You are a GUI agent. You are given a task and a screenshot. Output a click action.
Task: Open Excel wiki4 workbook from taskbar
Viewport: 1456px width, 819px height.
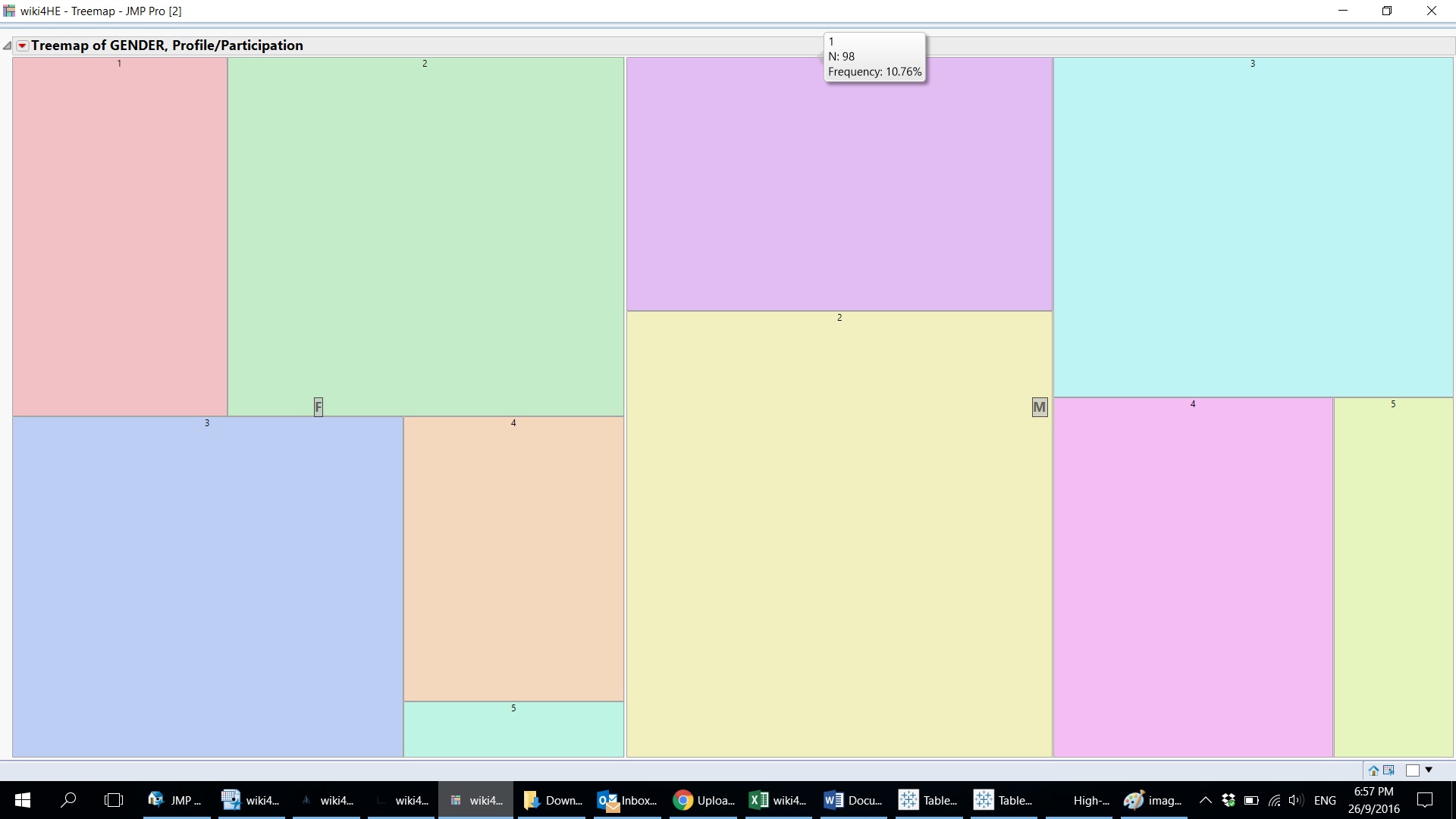click(x=778, y=800)
